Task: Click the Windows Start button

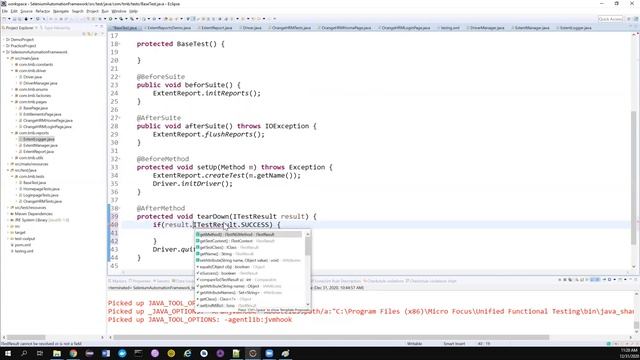Action: 7,353
